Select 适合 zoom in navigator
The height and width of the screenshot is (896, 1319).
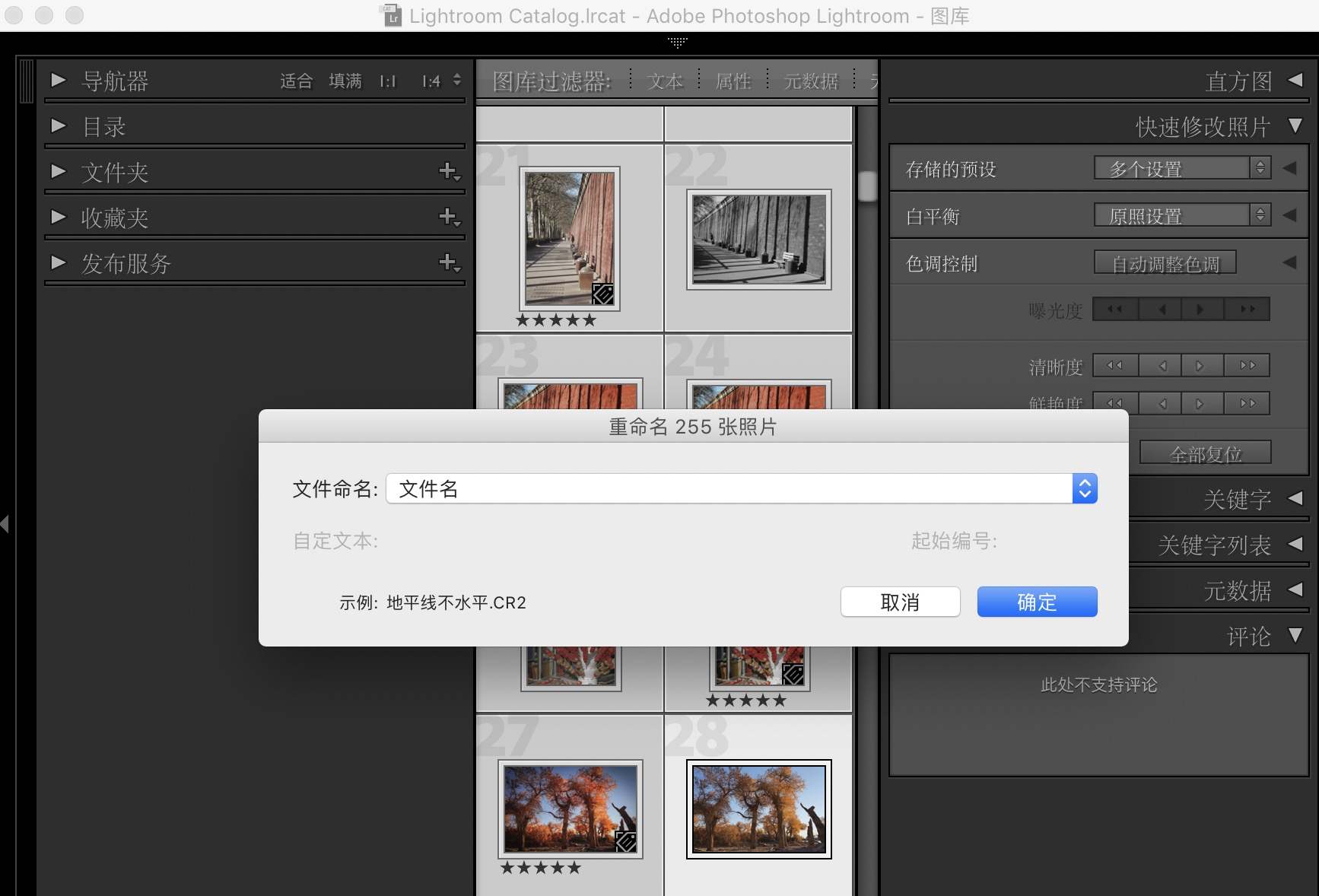pos(296,81)
